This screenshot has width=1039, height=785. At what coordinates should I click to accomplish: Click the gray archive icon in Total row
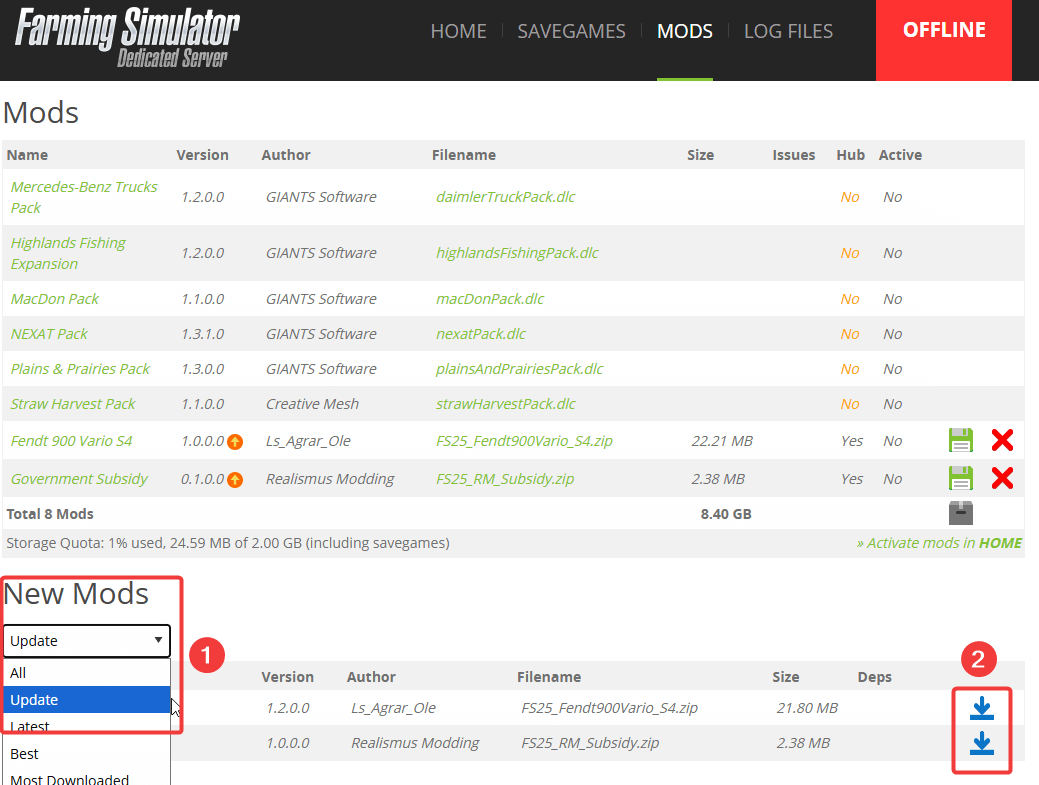tap(960, 514)
